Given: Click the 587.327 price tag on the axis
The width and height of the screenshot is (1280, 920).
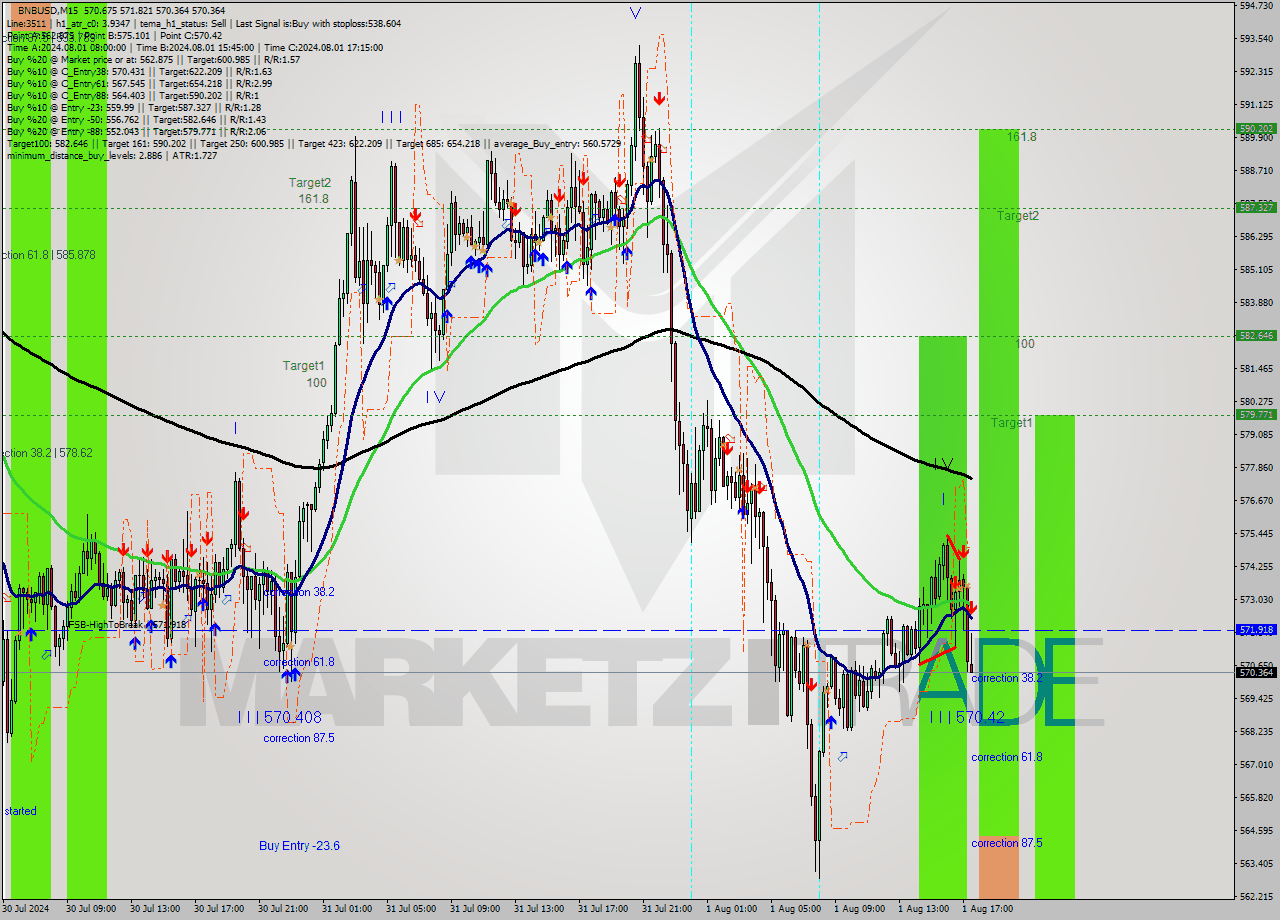Looking at the screenshot, I should coord(1256,207).
